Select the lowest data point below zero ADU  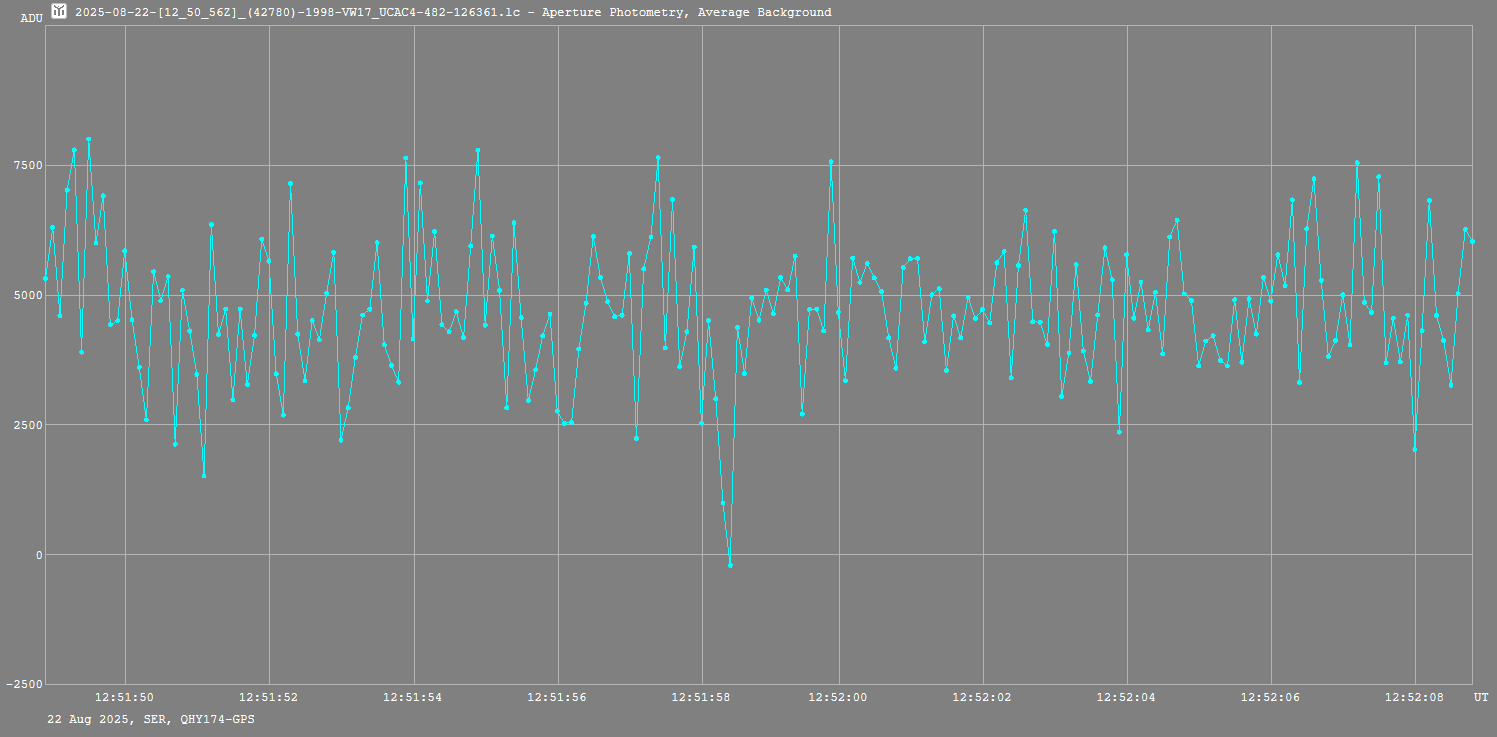pos(730,565)
